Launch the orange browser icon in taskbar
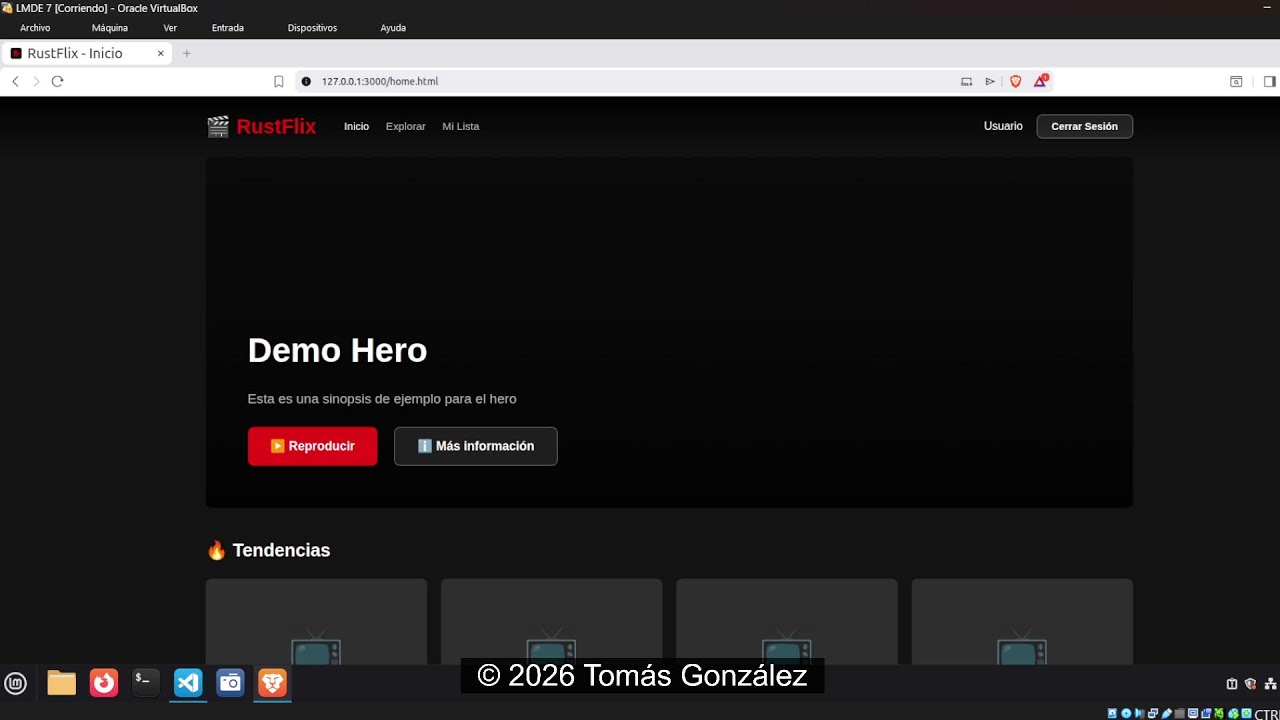The image size is (1280, 720). [104, 683]
